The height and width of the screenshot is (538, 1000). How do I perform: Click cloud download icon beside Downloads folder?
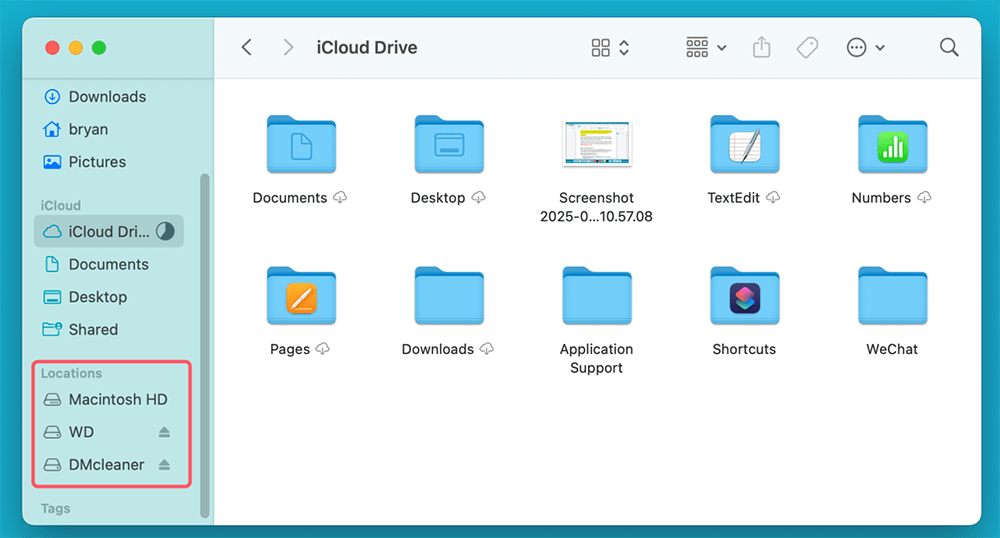point(487,349)
